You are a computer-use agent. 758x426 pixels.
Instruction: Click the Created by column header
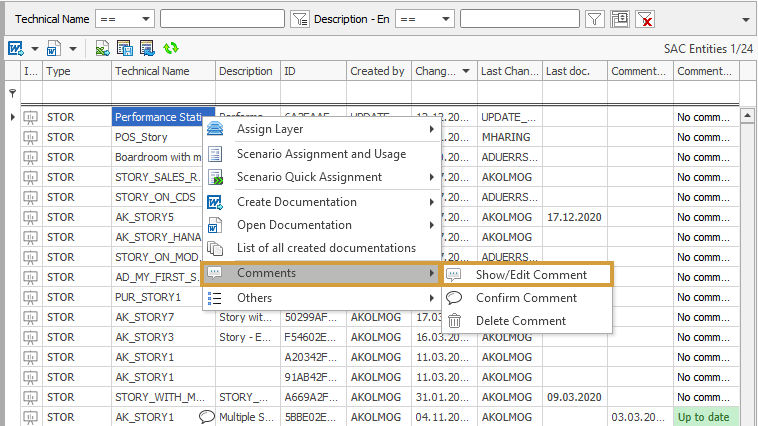377,71
